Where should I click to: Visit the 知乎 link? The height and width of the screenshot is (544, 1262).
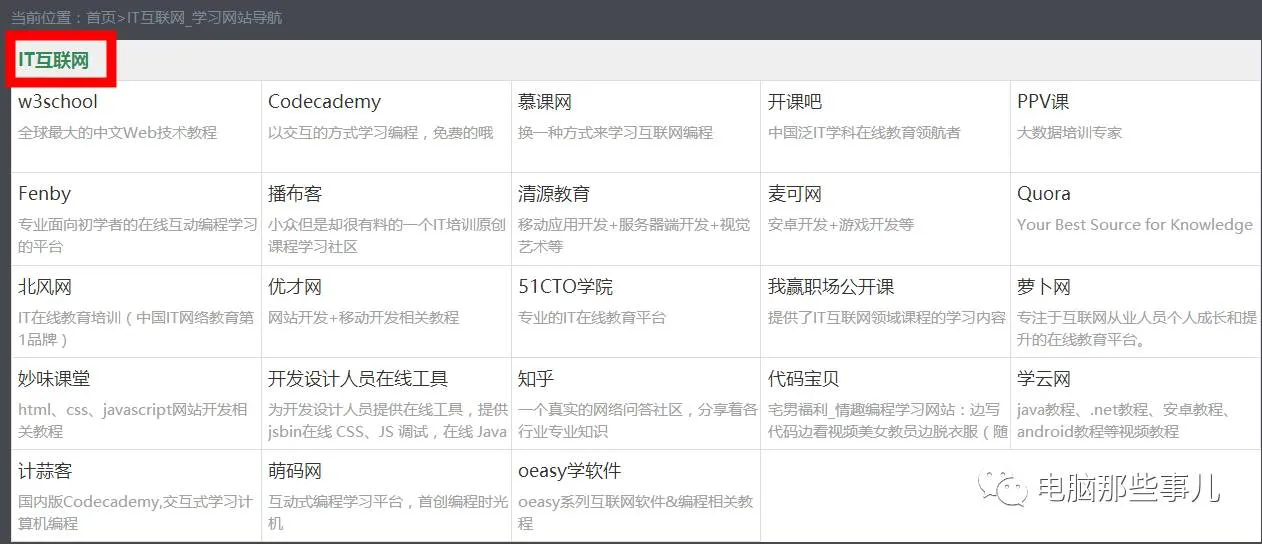536,378
